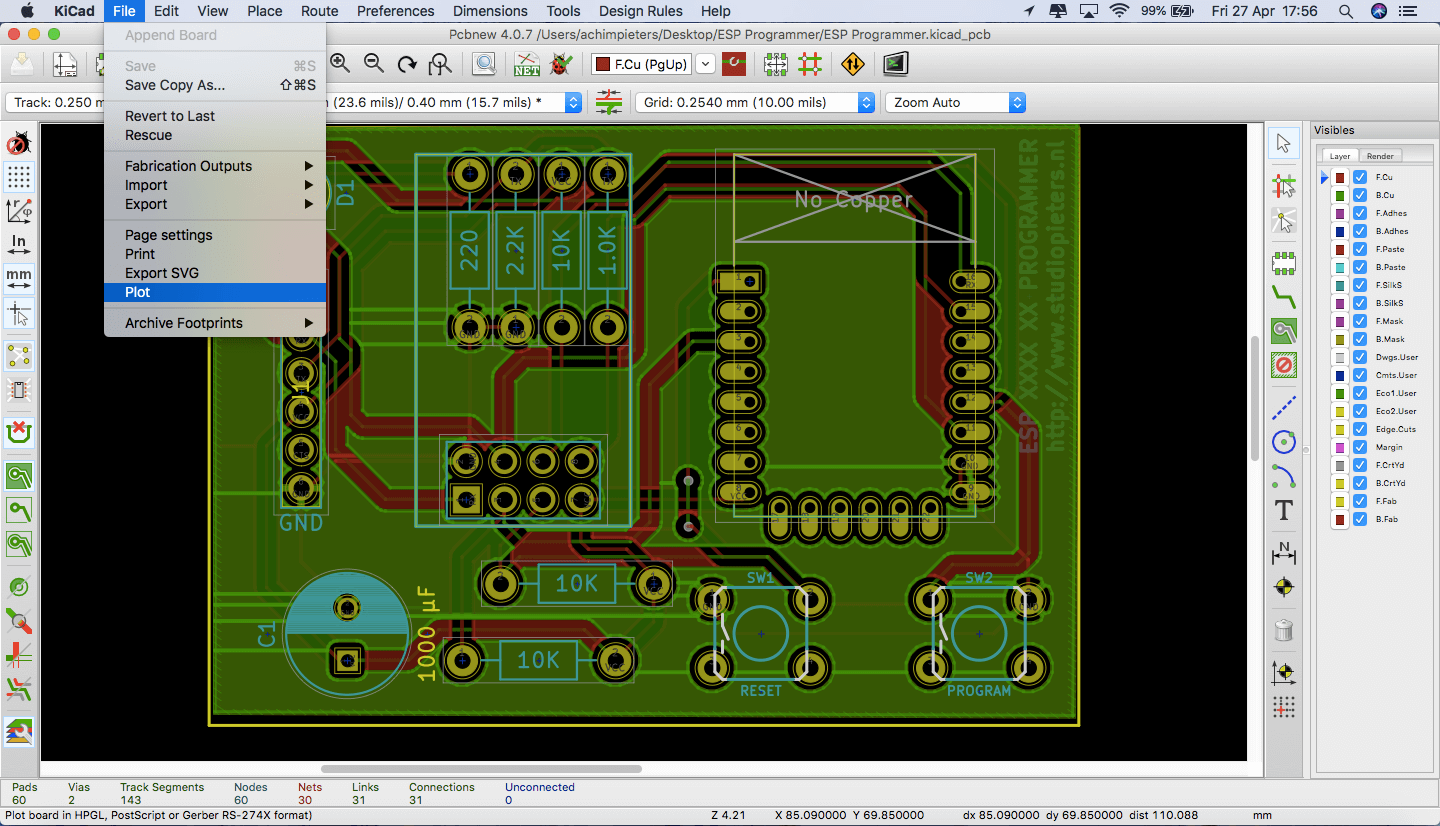Image resolution: width=1440 pixels, height=826 pixels.
Task: Select the add graphic line tool
Action: (1284, 408)
